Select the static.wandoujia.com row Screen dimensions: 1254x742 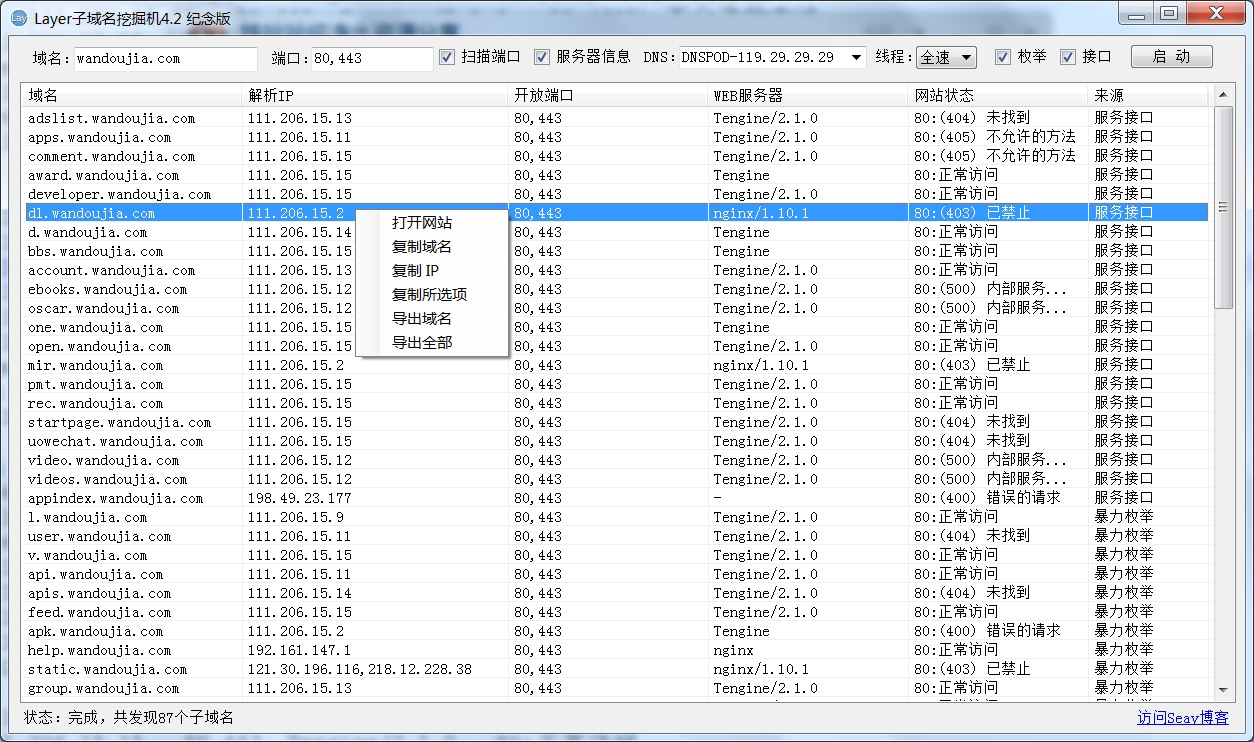pyautogui.click(x=615, y=669)
